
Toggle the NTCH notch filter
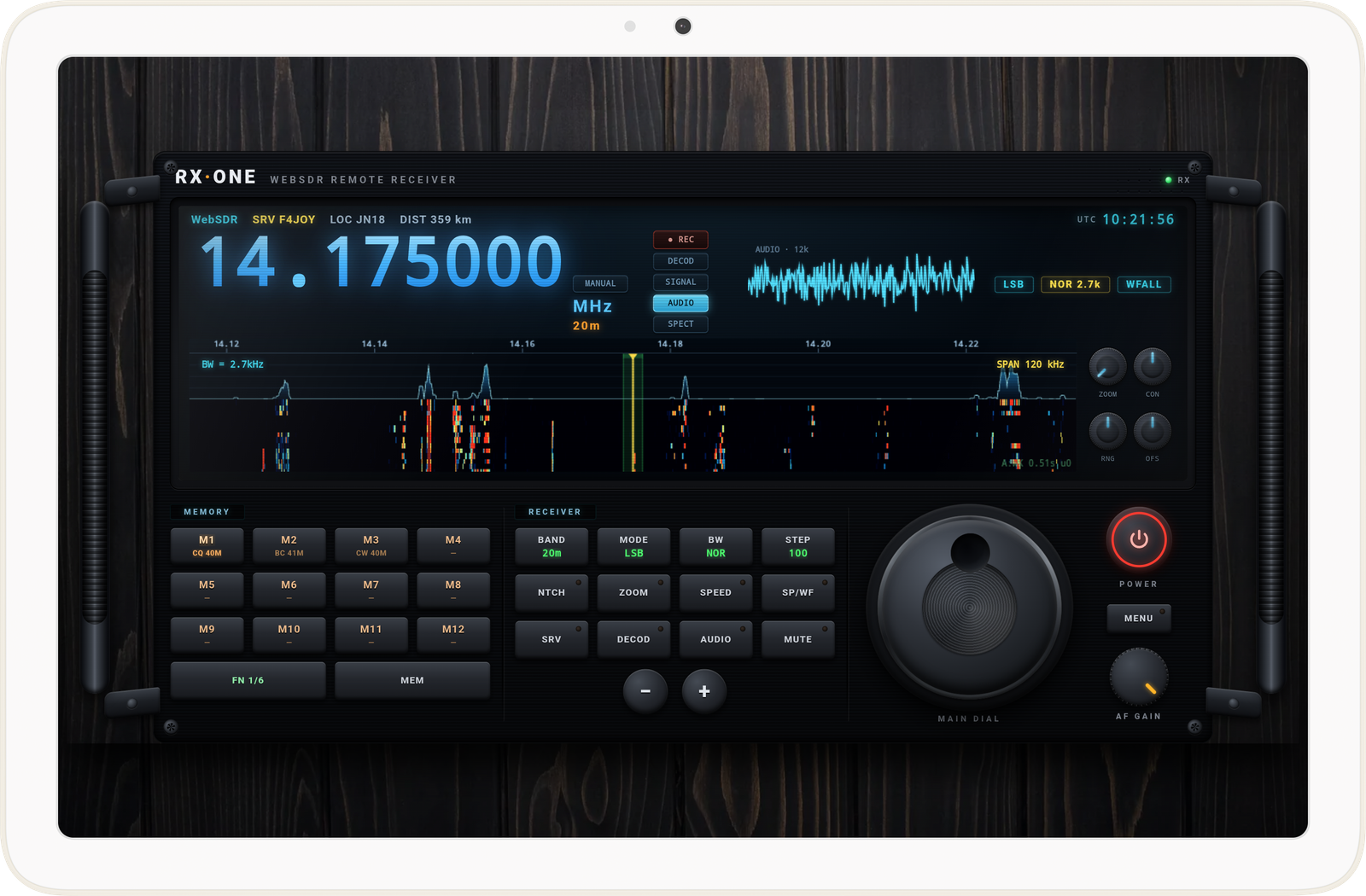pos(552,592)
